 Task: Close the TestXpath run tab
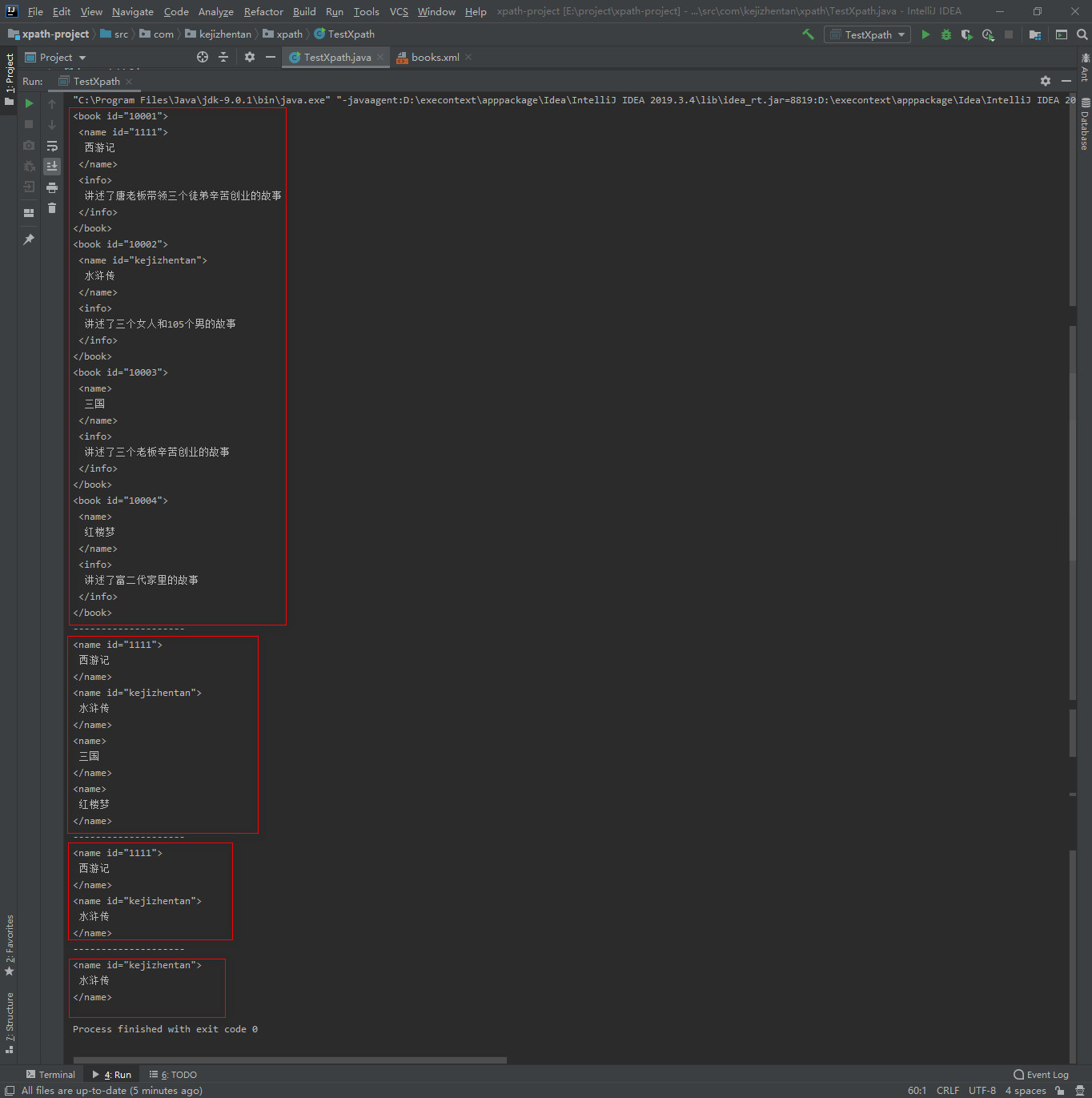tap(129, 82)
